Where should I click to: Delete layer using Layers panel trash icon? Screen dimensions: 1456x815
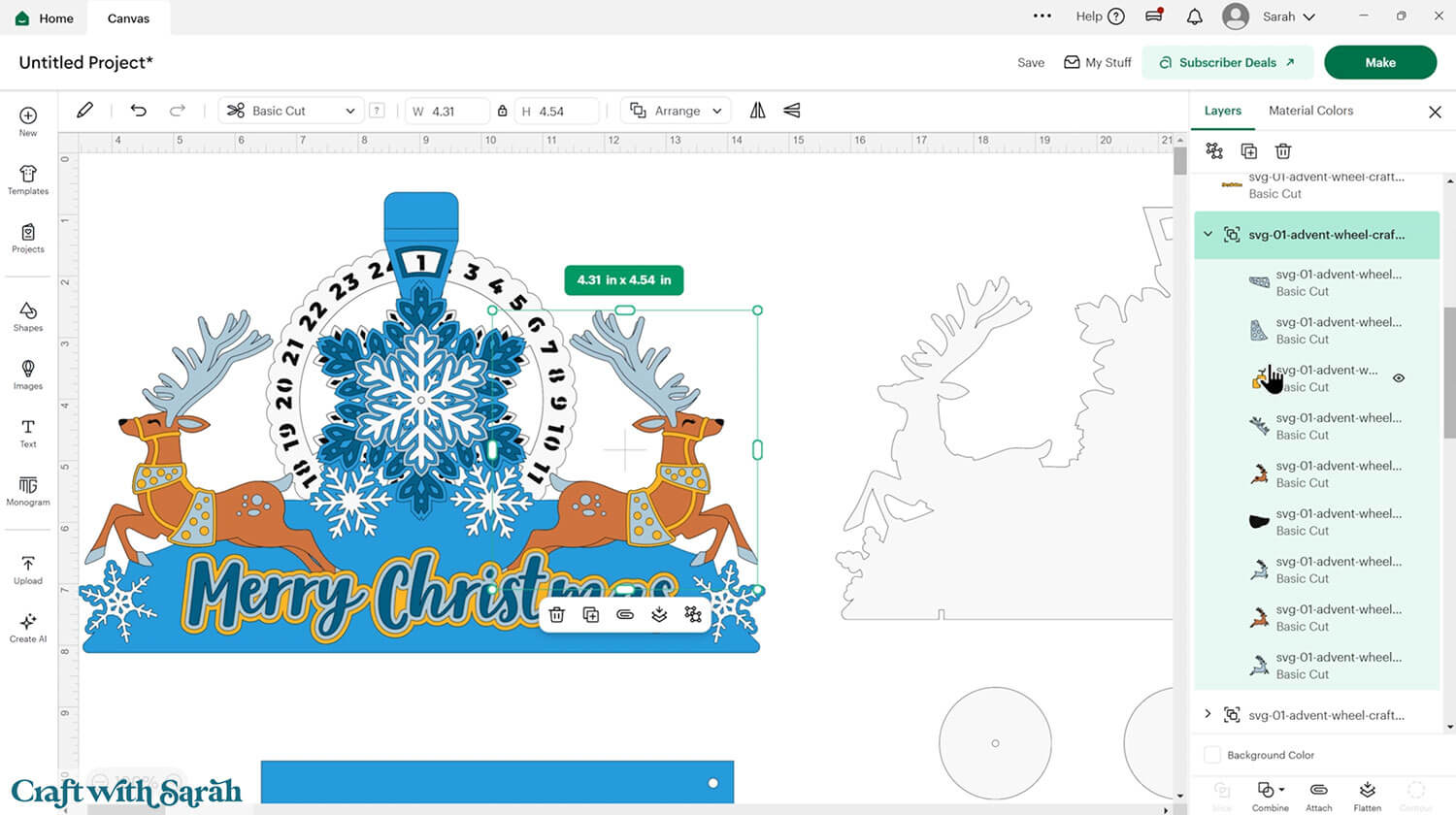pos(1282,151)
